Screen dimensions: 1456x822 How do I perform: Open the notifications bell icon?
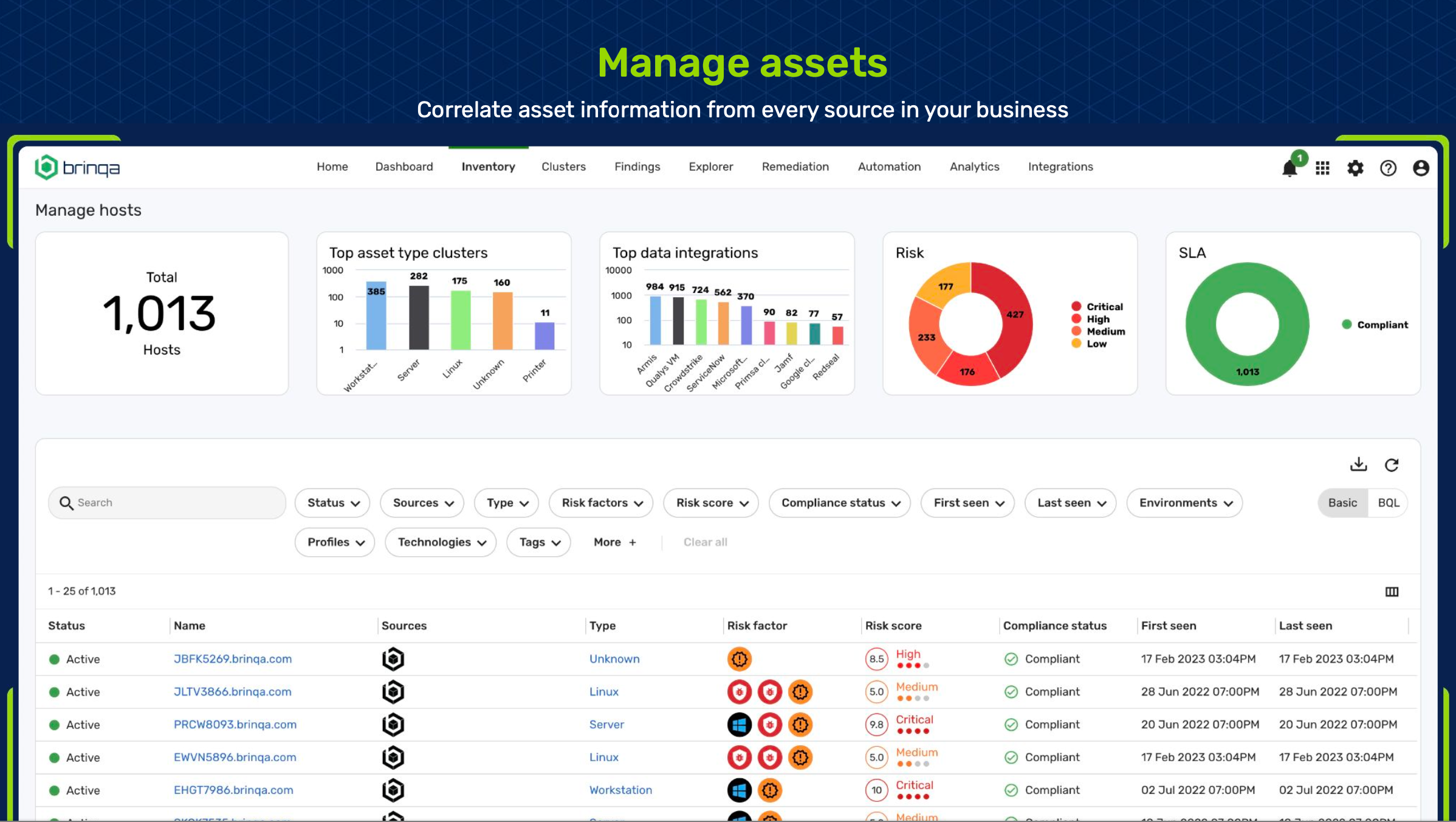pyautogui.click(x=1289, y=168)
